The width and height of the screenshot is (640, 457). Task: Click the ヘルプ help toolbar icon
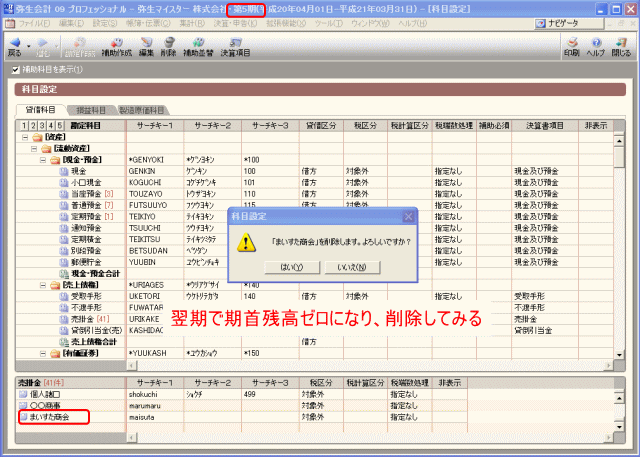pyautogui.click(x=596, y=47)
